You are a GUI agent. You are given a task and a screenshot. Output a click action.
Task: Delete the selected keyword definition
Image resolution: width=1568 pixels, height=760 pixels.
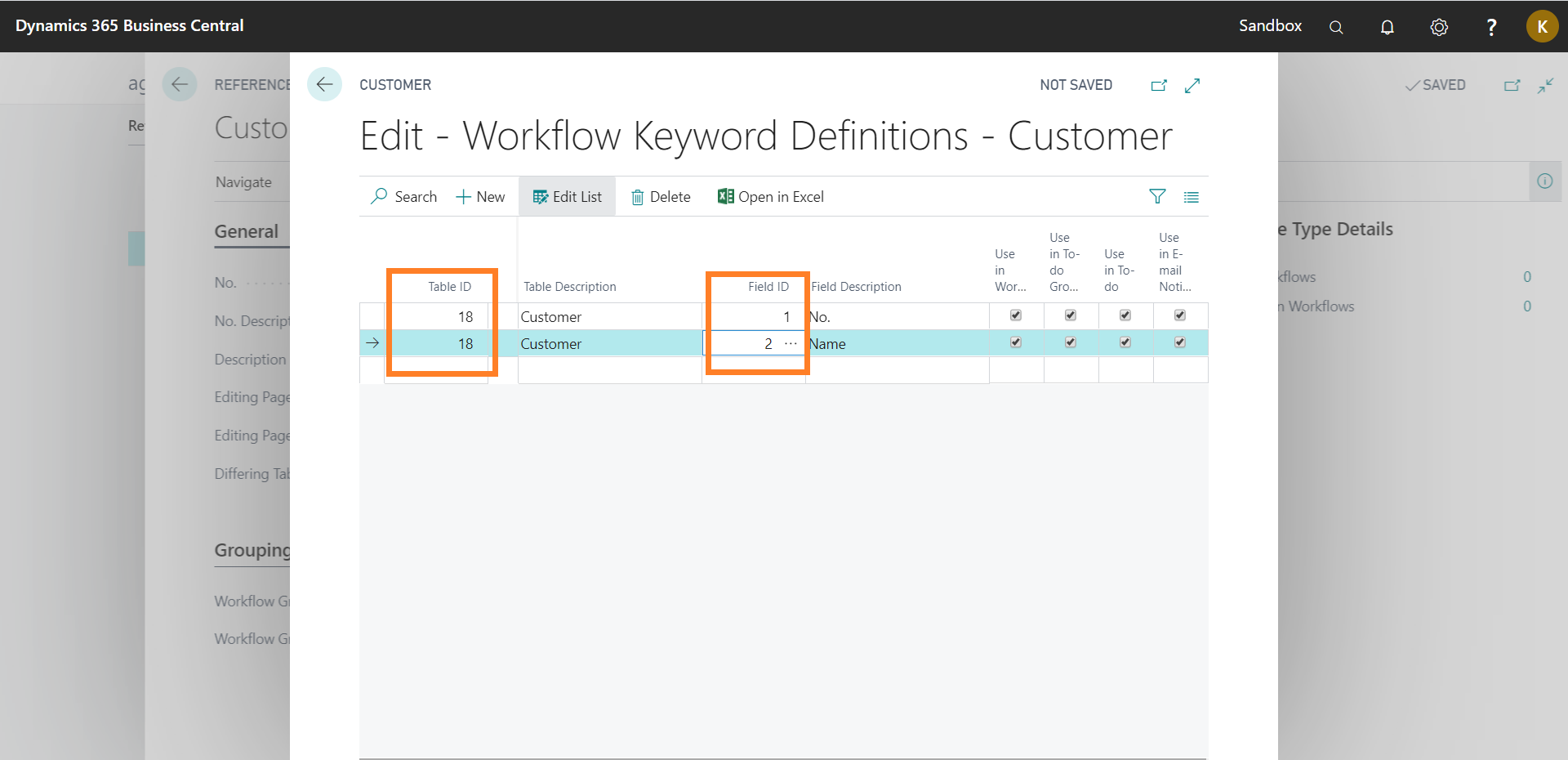click(x=661, y=197)
